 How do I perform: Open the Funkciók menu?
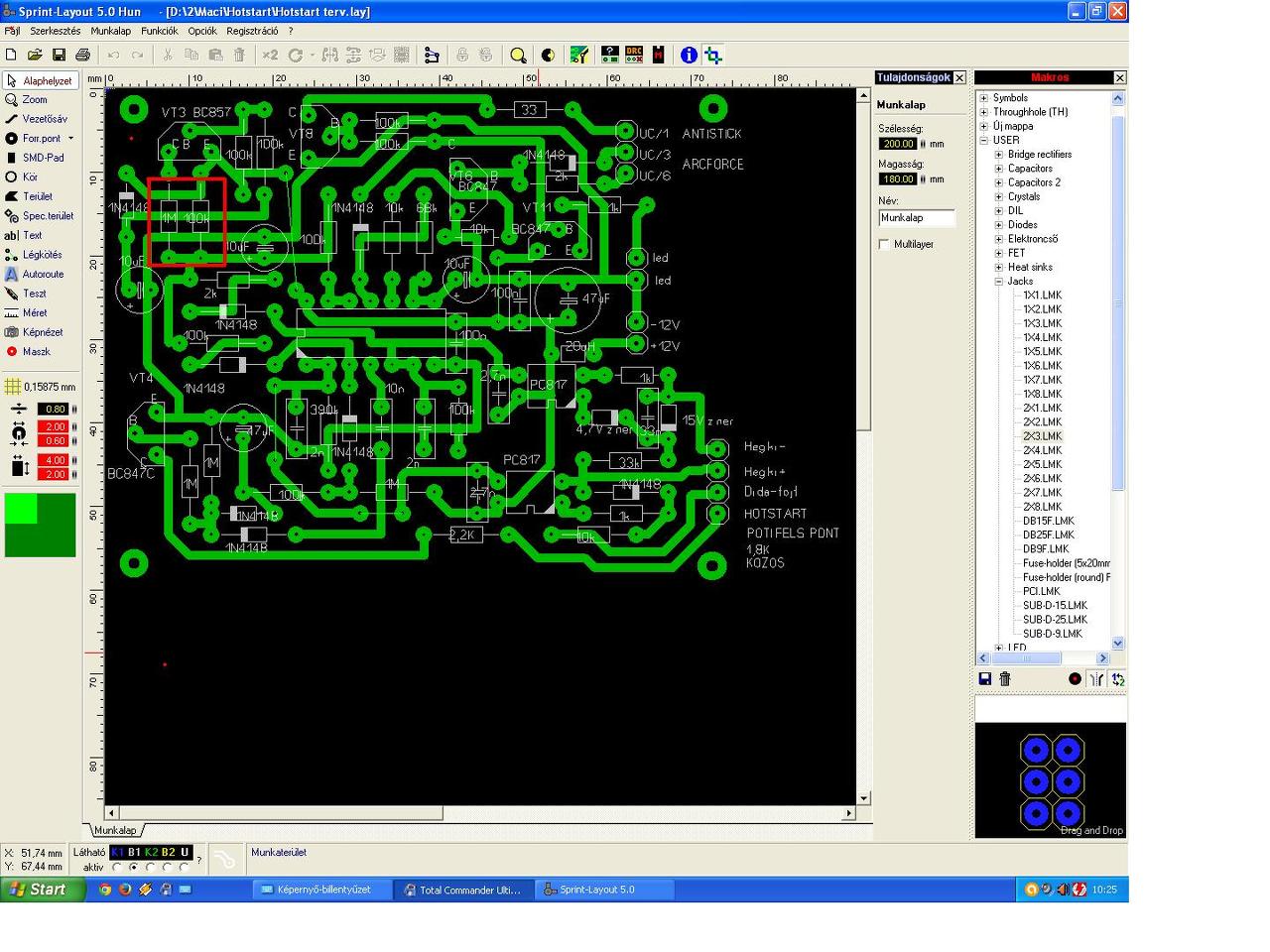[160, 31]
